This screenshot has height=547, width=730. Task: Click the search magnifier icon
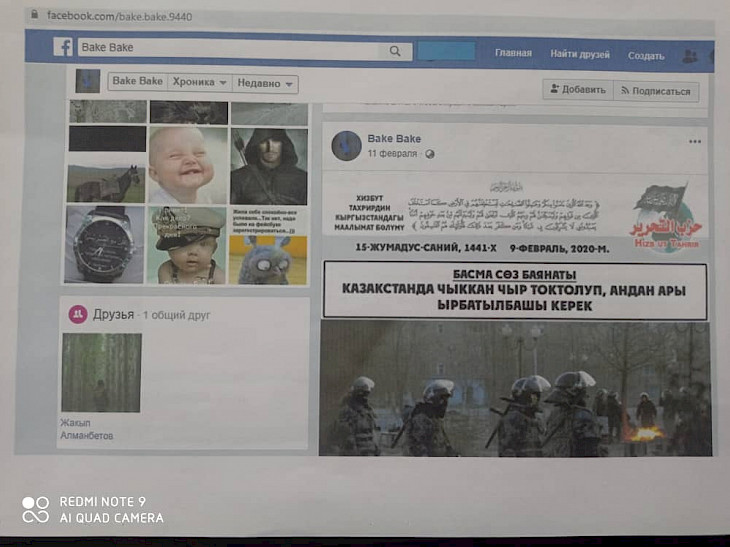tap(396, 50)
